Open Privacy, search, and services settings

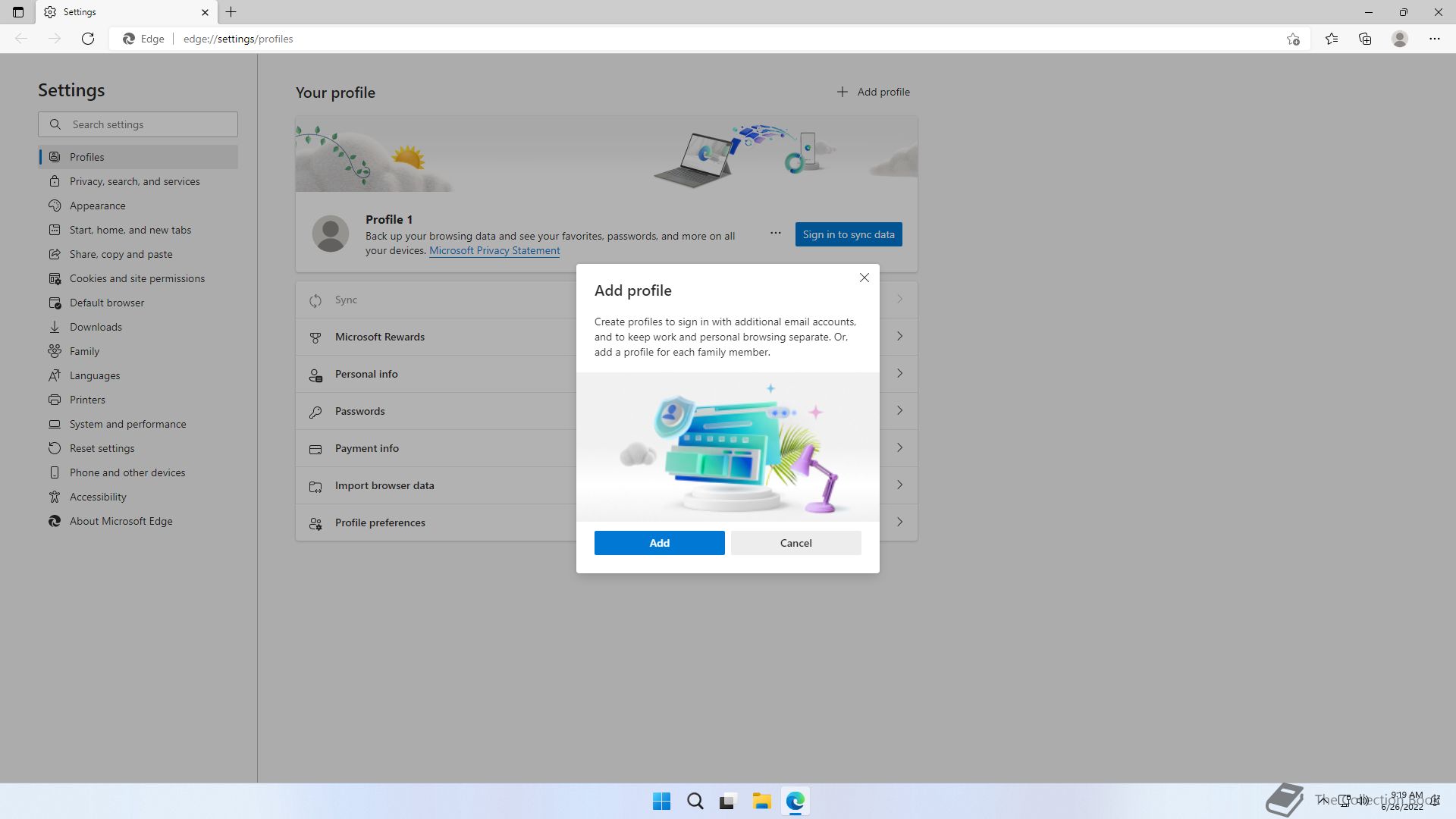coord(138,181)
